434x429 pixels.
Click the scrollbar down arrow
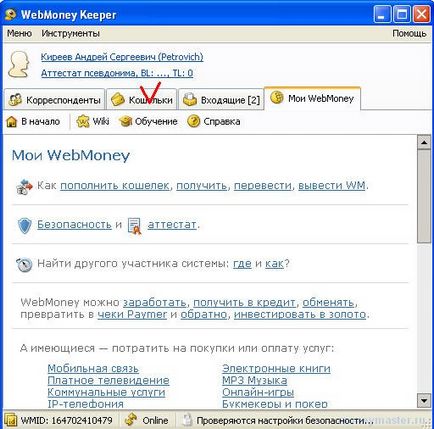coord(424,400)
